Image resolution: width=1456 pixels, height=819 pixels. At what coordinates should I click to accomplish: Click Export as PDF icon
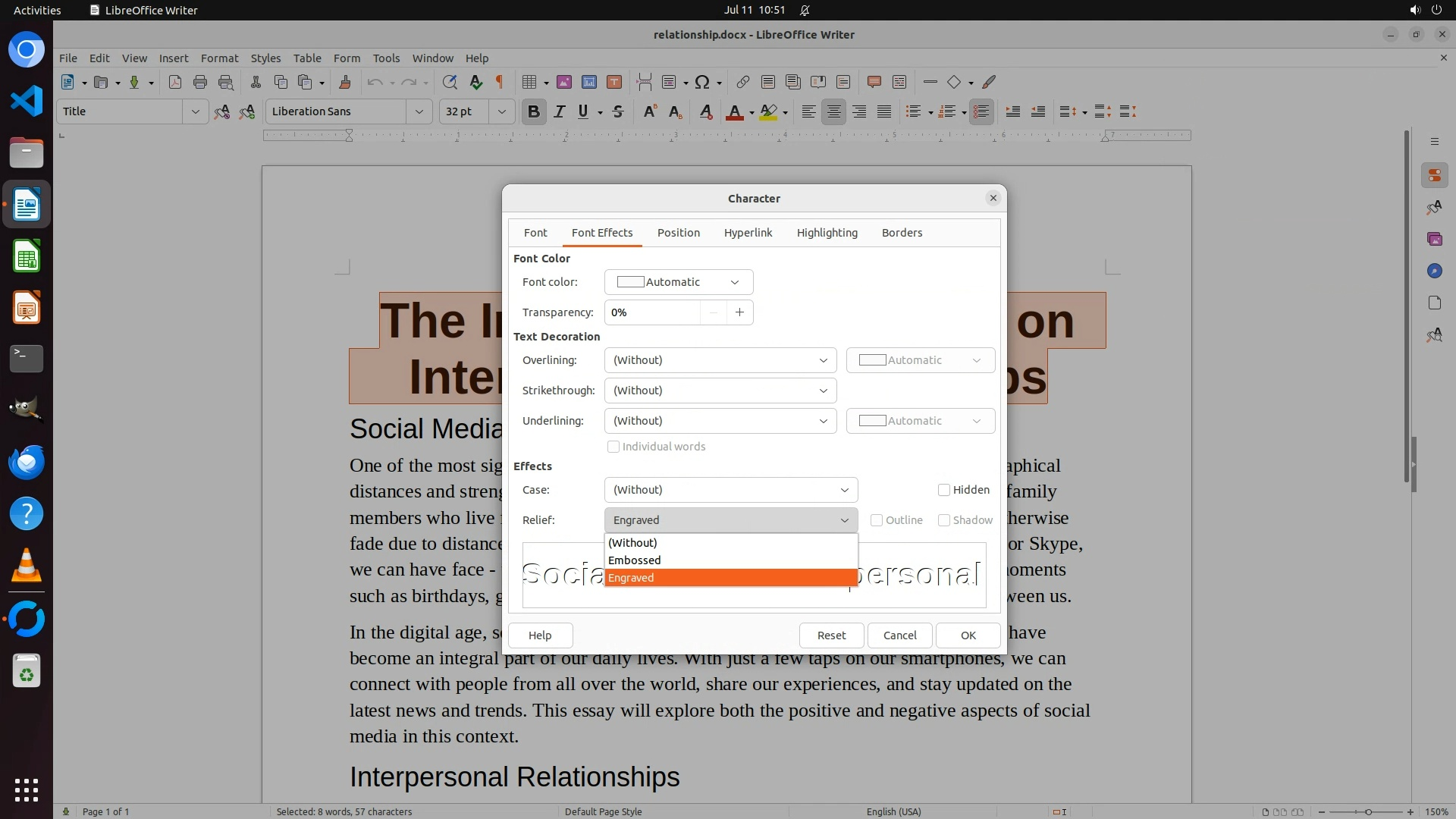(175, 82)
